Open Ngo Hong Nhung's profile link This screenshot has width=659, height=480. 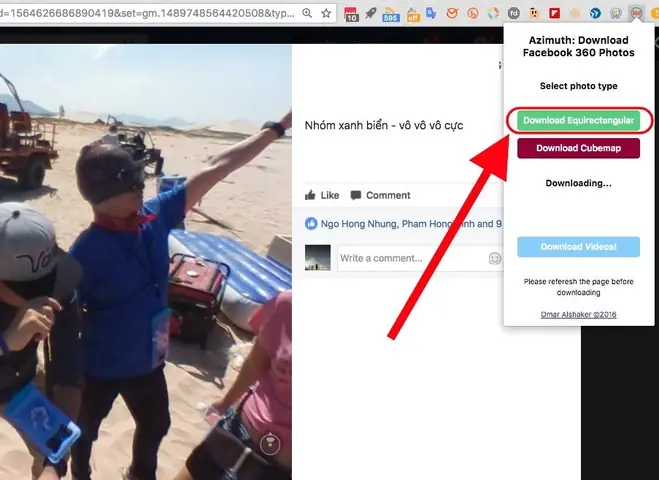[358, 224]
